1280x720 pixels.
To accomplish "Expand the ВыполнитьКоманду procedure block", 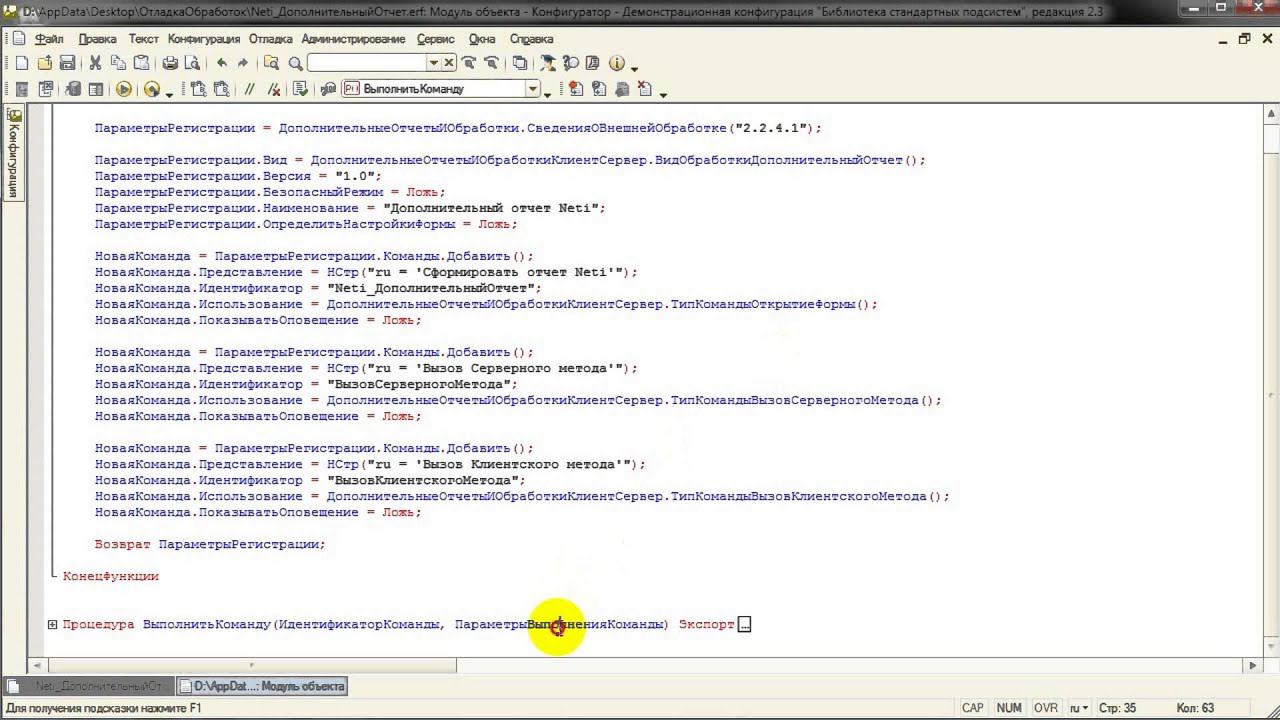I will 52,624.
